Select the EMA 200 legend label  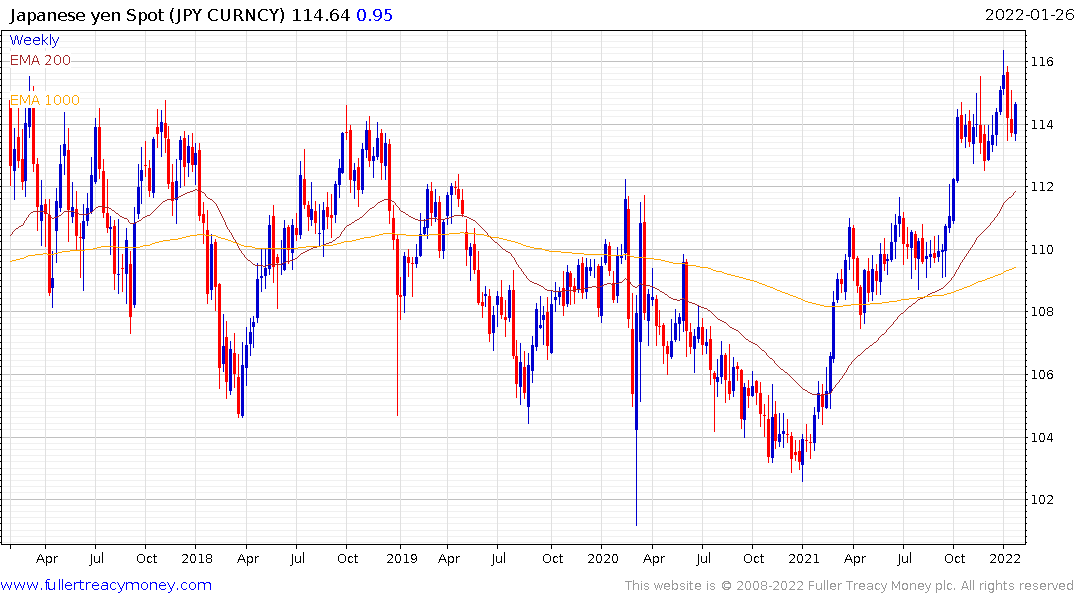click(40, 60)
